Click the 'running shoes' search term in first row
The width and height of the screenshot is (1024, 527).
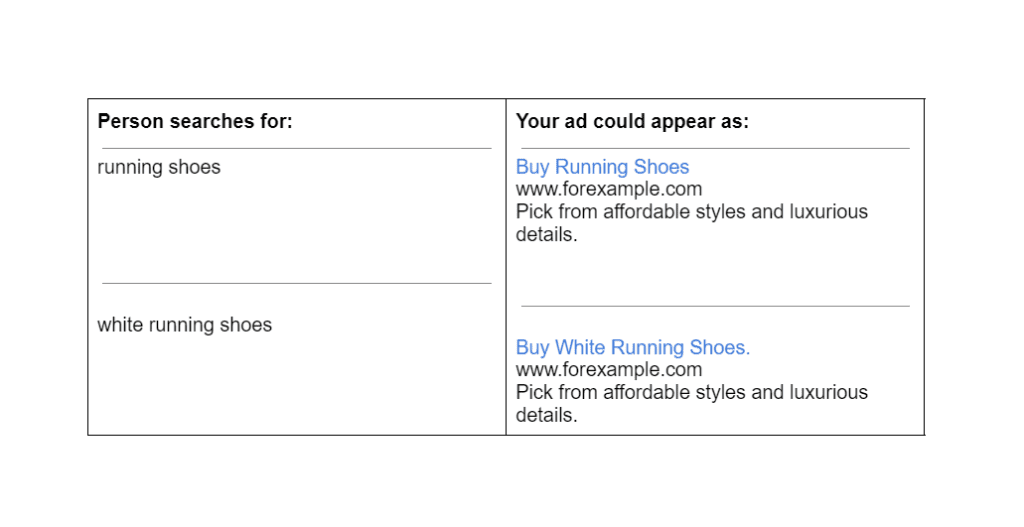159,167
